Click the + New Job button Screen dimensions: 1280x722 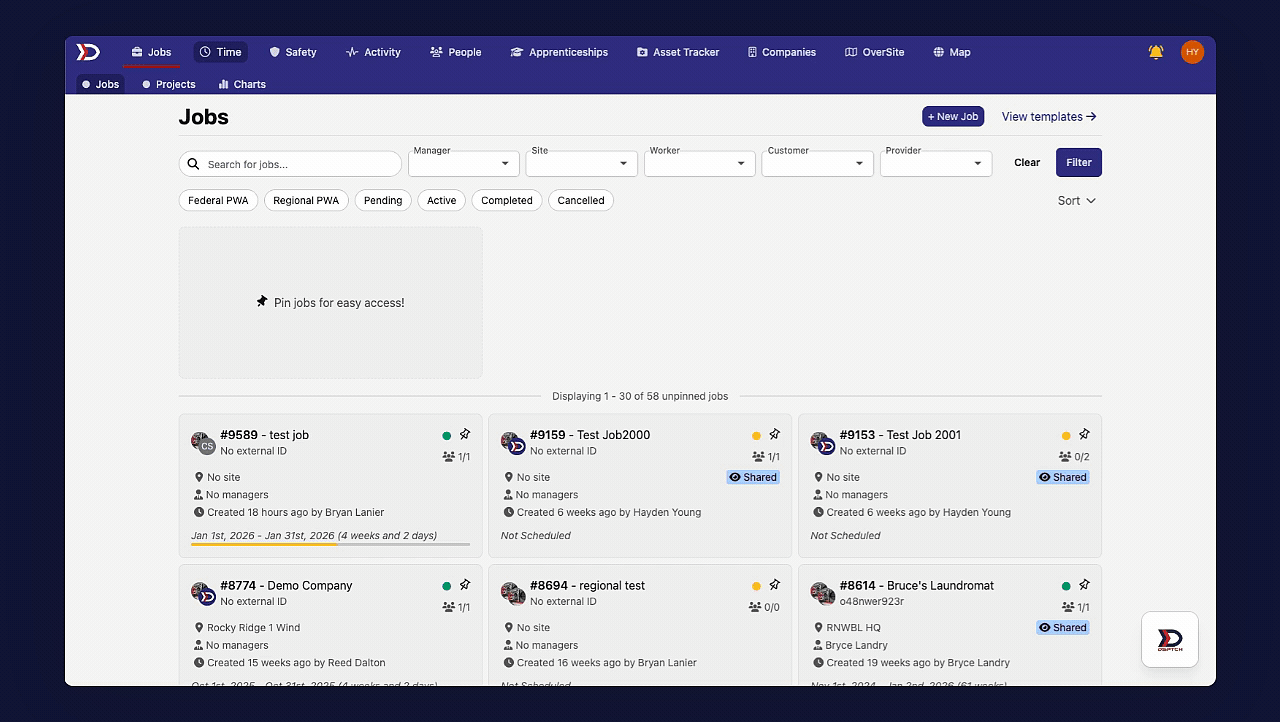953,117
